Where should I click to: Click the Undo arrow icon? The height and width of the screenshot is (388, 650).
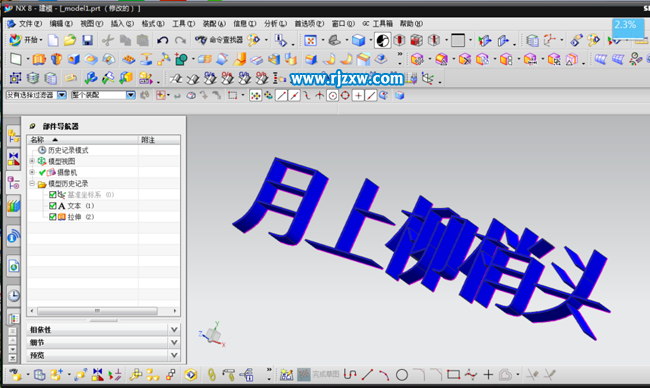tap(162, 40)
